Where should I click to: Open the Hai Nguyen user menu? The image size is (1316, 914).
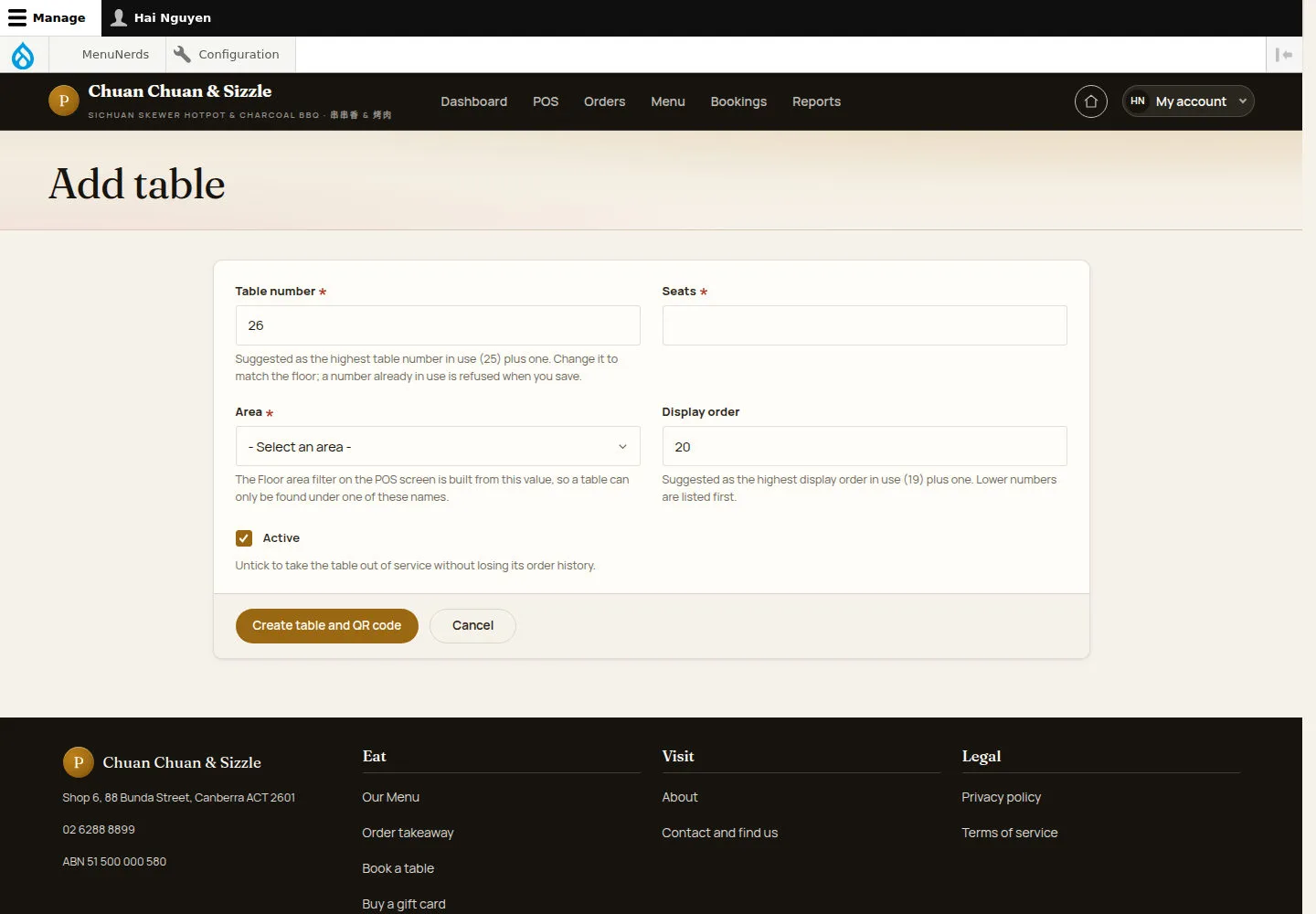[x=161, y=17]
